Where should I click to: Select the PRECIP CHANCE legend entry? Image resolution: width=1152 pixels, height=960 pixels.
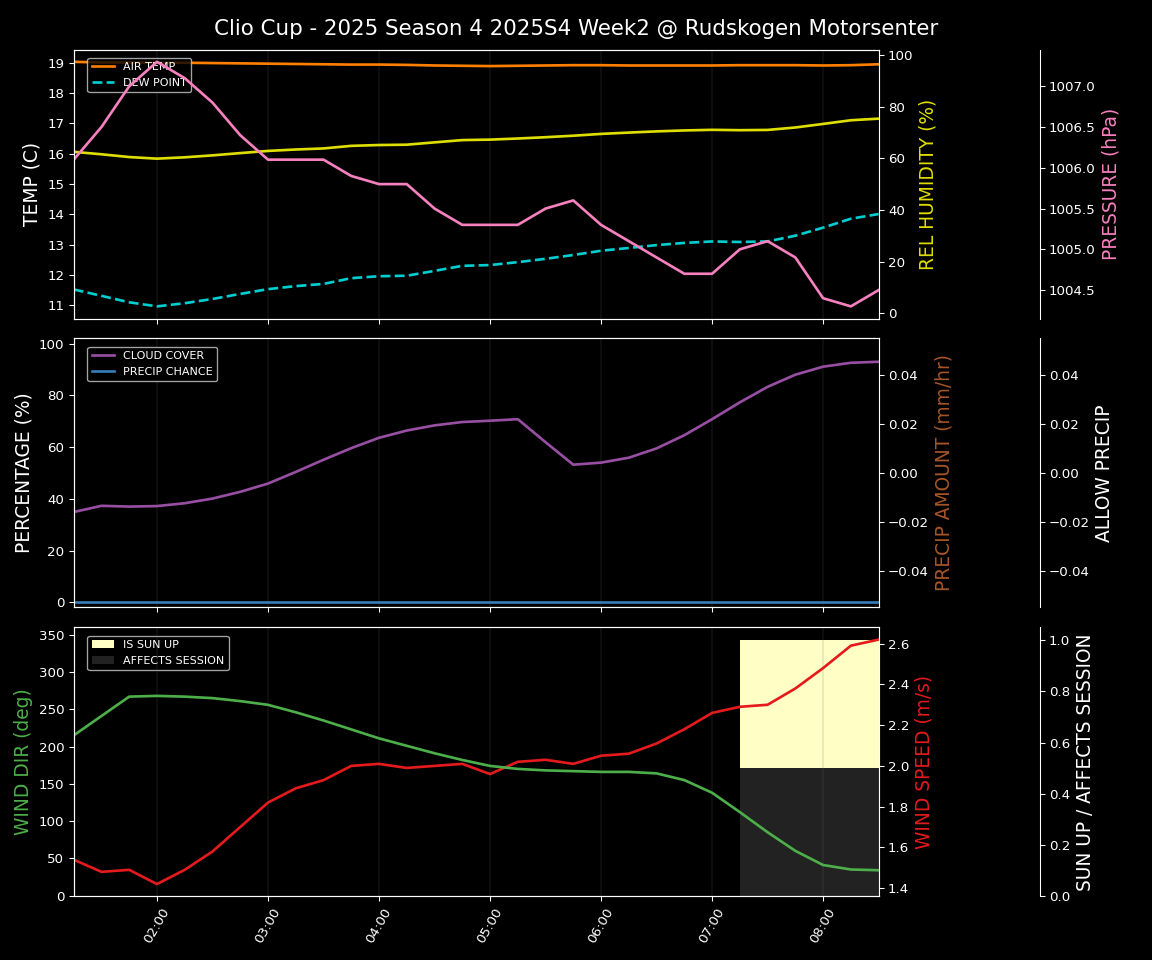167,372
